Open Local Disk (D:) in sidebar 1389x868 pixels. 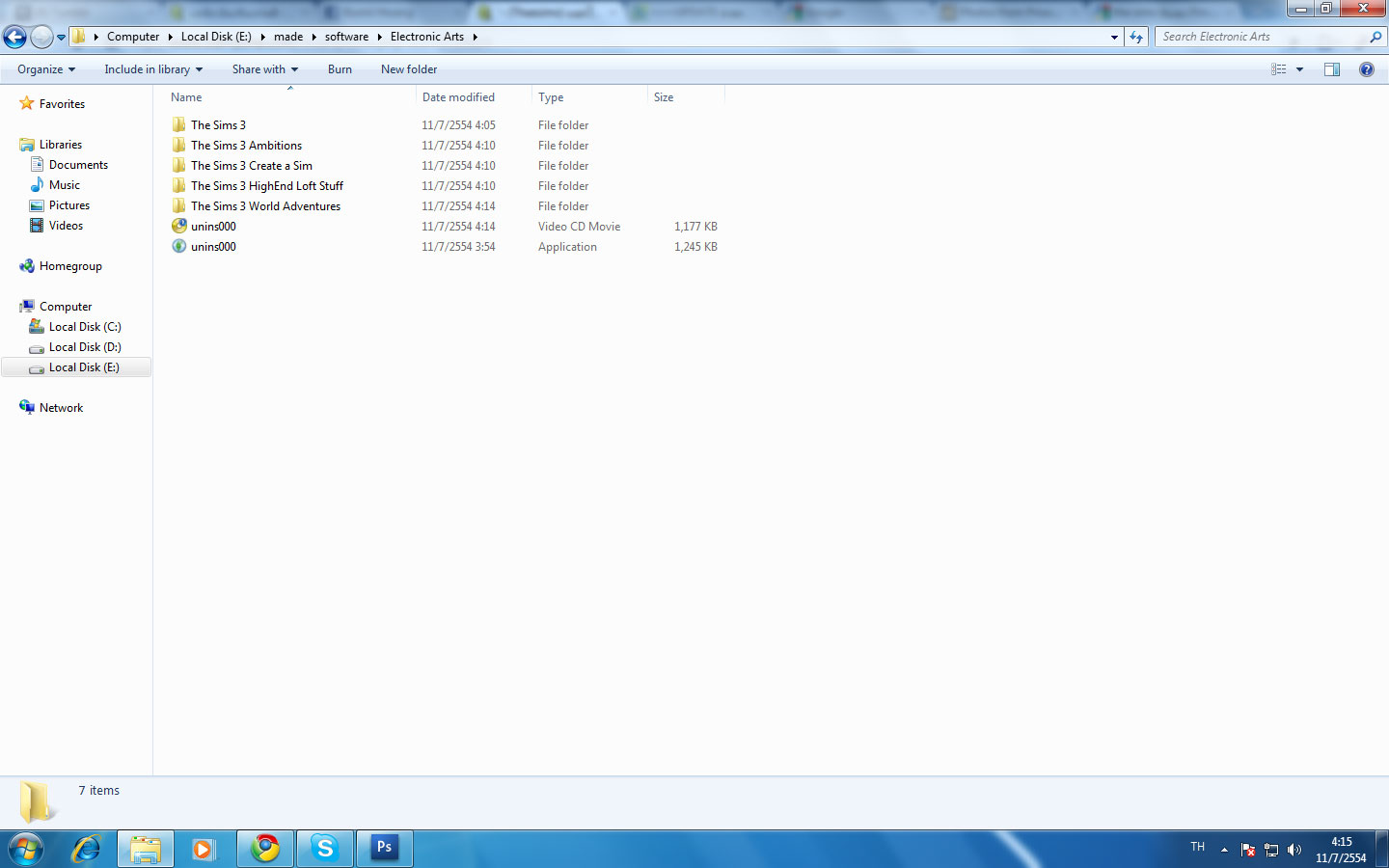(x=85, y=347)
